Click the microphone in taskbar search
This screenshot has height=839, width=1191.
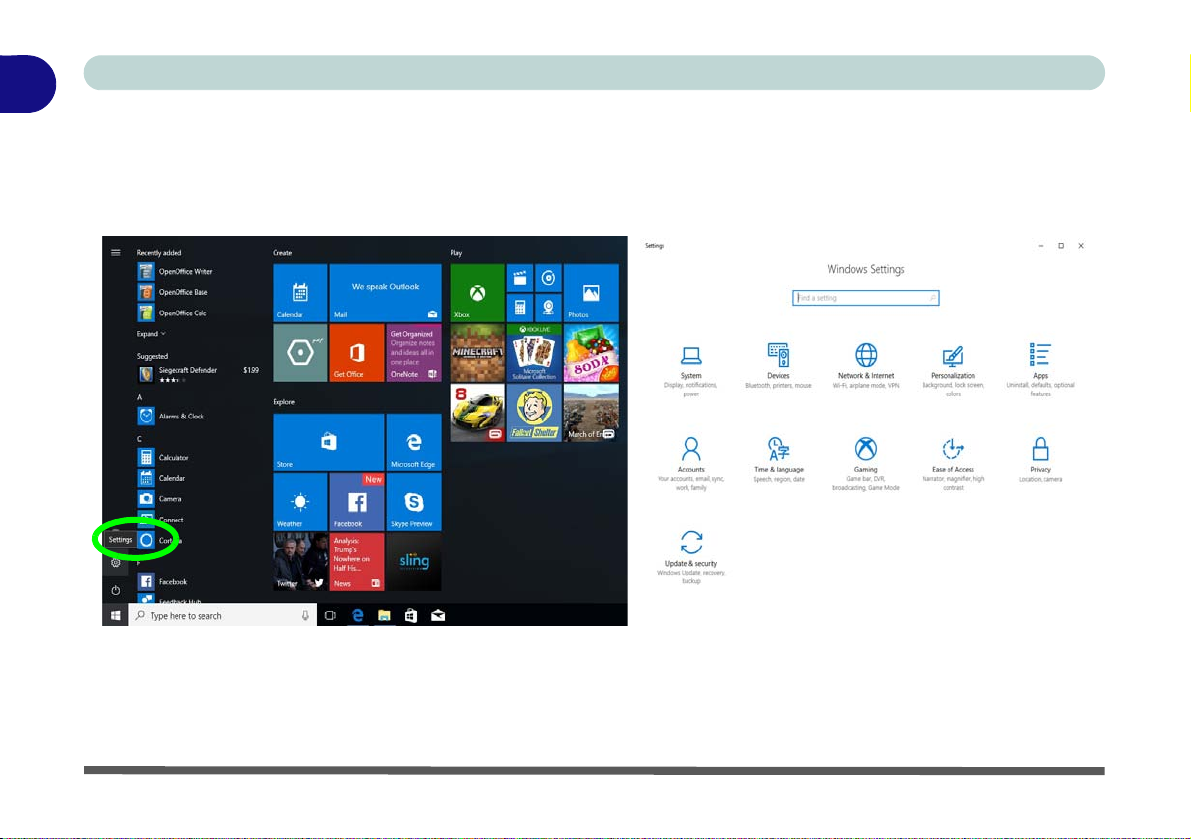pyautogui.click(x=305, y=615)
